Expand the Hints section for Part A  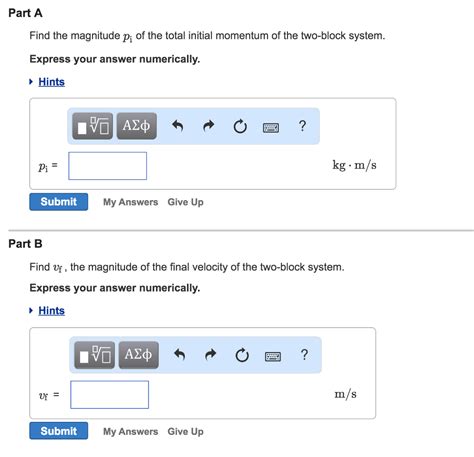coord(51,82)
